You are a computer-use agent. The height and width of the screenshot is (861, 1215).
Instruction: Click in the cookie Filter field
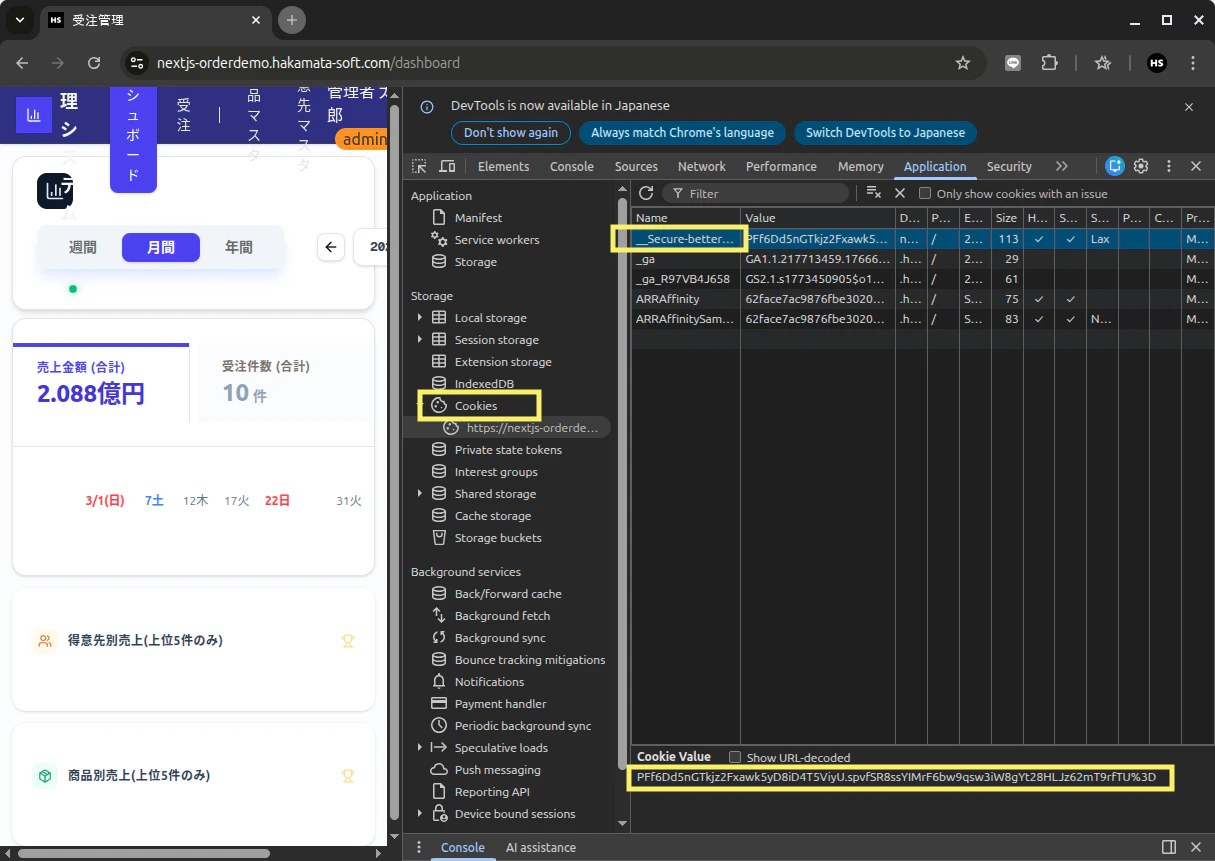pos(755,194)
